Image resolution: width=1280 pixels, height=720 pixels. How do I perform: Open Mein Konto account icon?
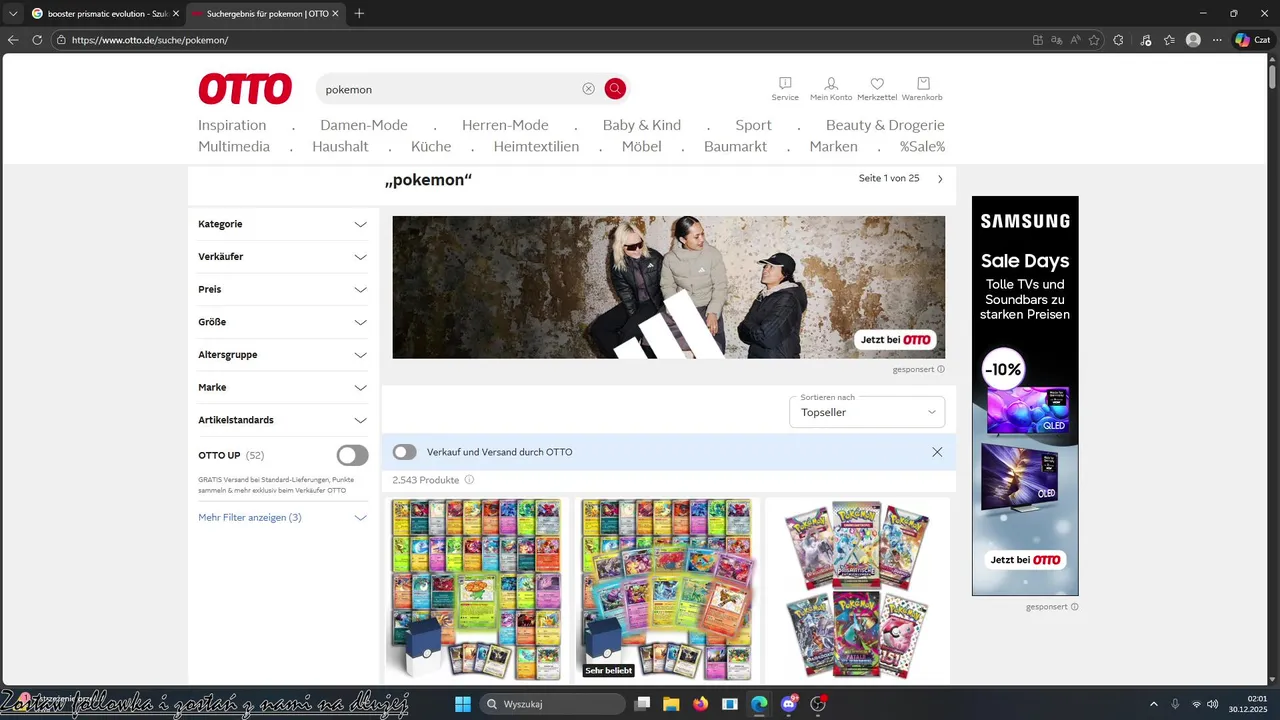click(x=831, y=89)
